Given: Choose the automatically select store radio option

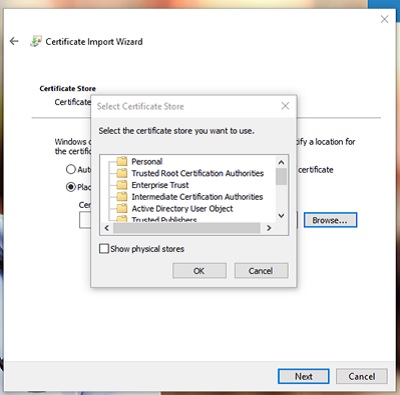Looking at the screenshot, I should point(71,169).
